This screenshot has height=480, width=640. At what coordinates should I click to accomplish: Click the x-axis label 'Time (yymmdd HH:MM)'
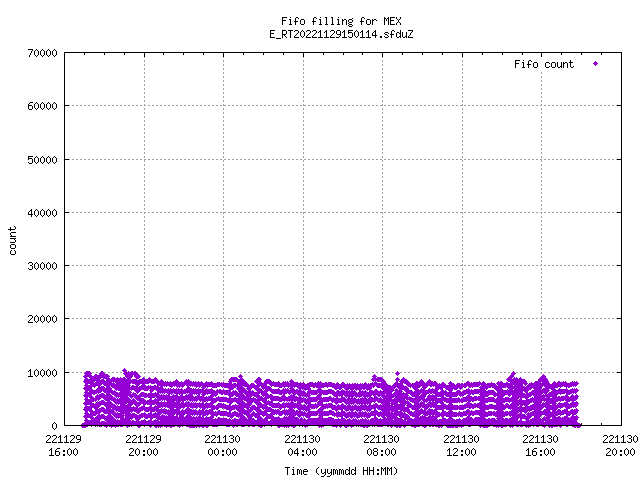click(341, 471)
